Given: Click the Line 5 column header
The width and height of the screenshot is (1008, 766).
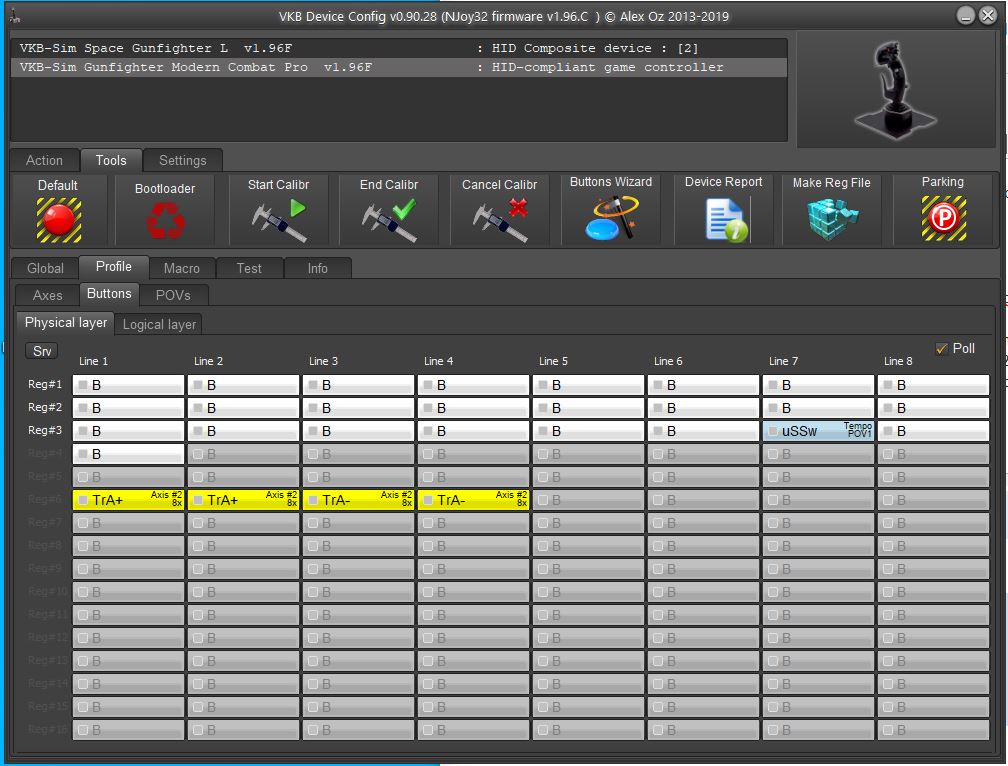Looking at the screenshot, I should click(554, 361).
